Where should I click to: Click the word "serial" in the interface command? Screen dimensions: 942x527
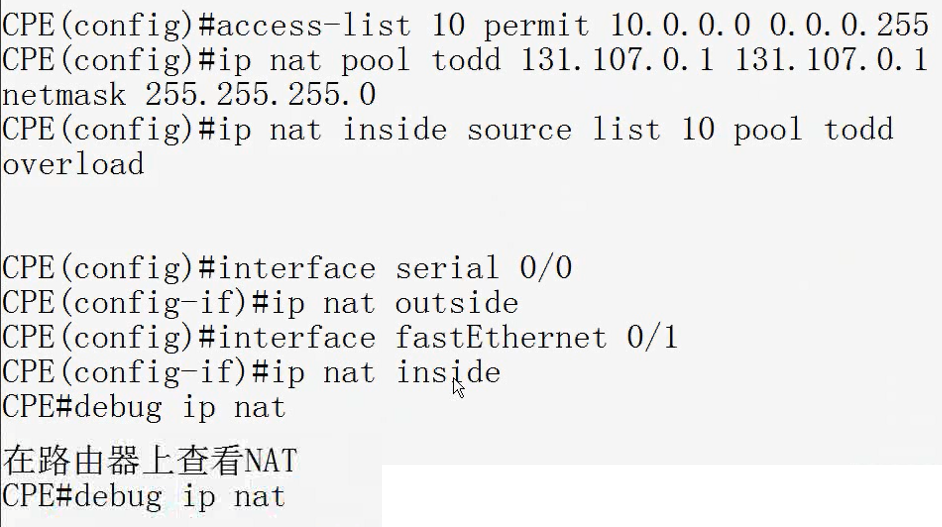point(447,268)
